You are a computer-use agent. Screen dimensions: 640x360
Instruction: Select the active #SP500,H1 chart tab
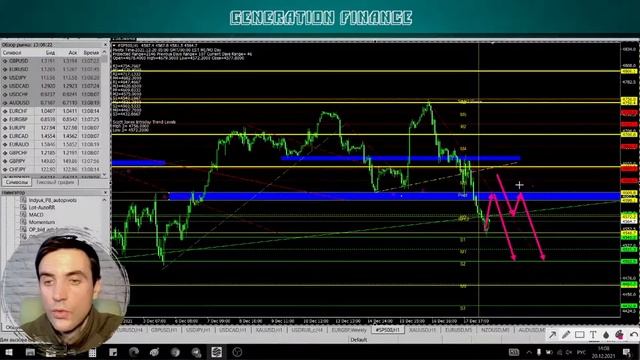pyautogui.click(x=388, y=330)
